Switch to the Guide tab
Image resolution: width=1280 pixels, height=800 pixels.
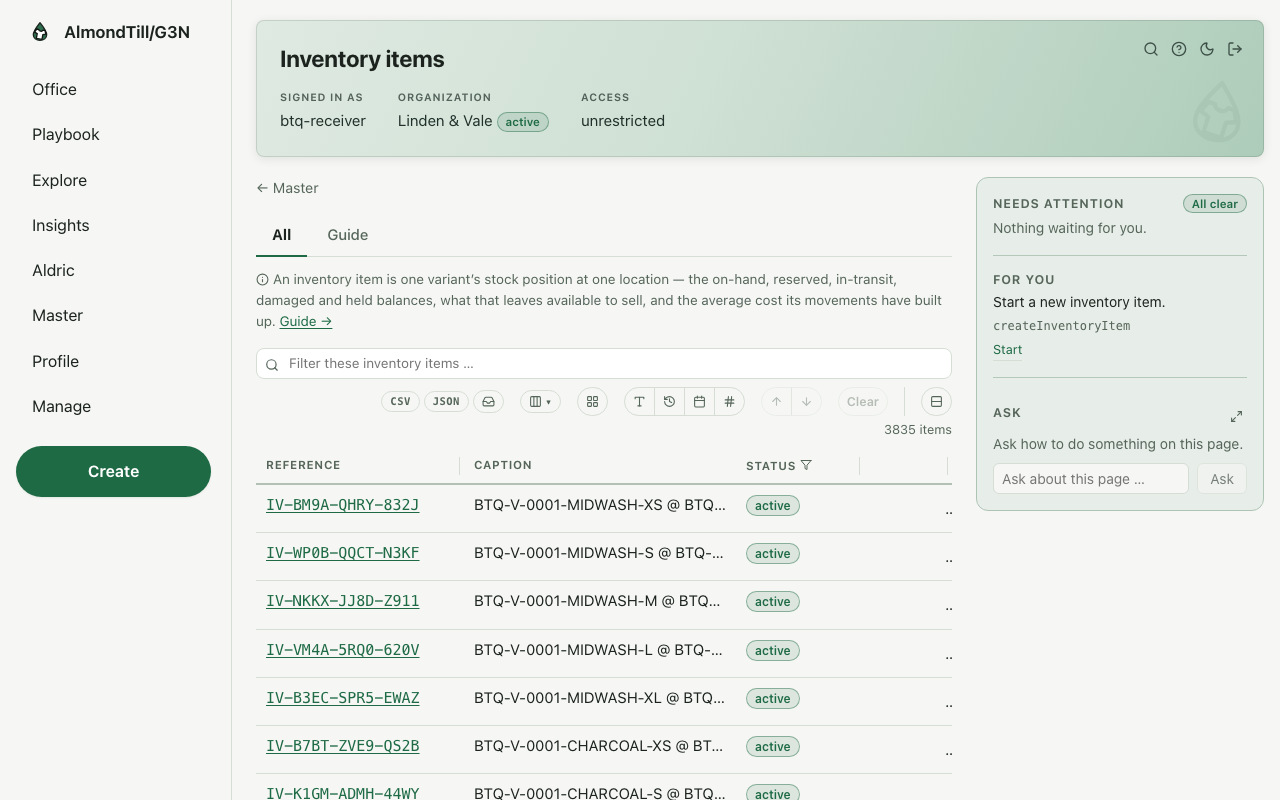click(348, 235)
